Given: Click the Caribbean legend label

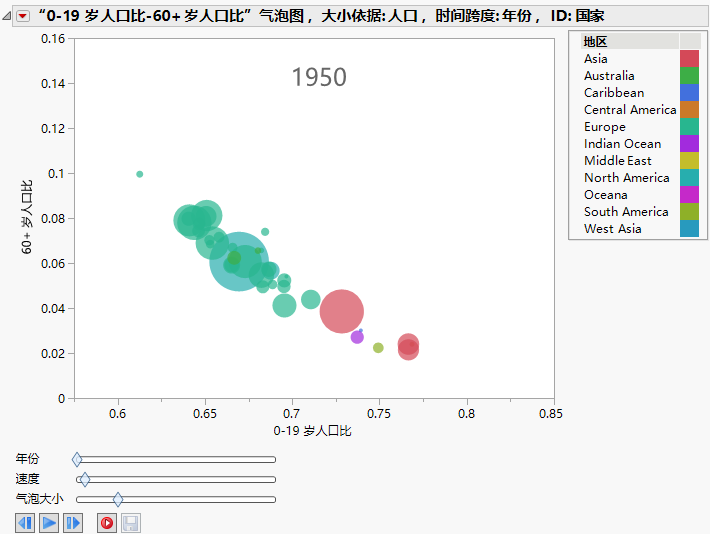Looking at the screenshot, I should pyautogui.click(x=614, y=93).
